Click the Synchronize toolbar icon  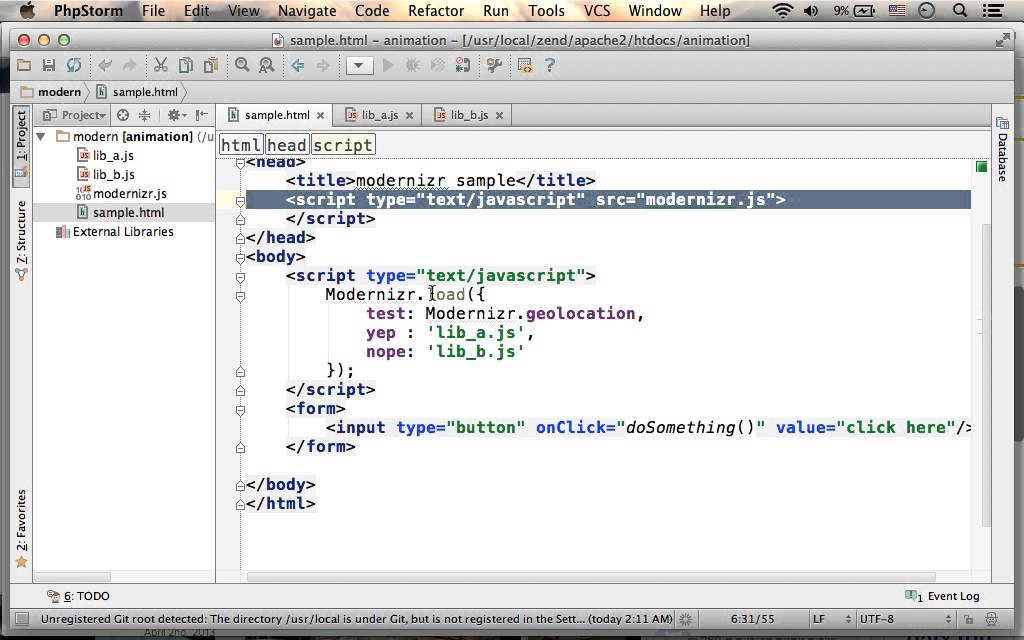pos(74,65)
